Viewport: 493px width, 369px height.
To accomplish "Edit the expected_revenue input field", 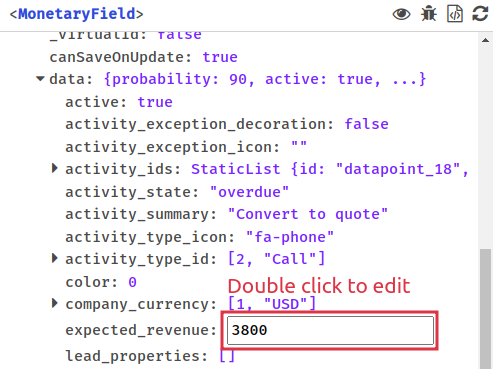I will point(330,330).
